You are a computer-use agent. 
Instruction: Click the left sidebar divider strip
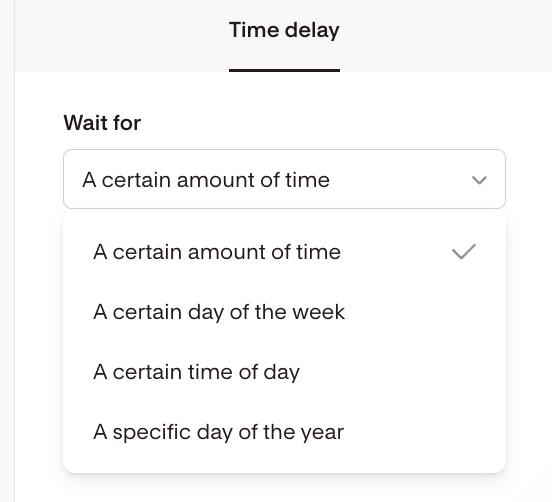pos(7,251)
